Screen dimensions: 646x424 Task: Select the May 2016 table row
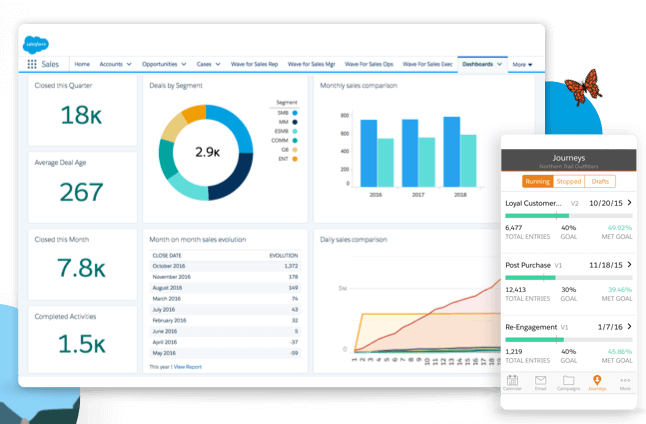click(x=225, y=353)
